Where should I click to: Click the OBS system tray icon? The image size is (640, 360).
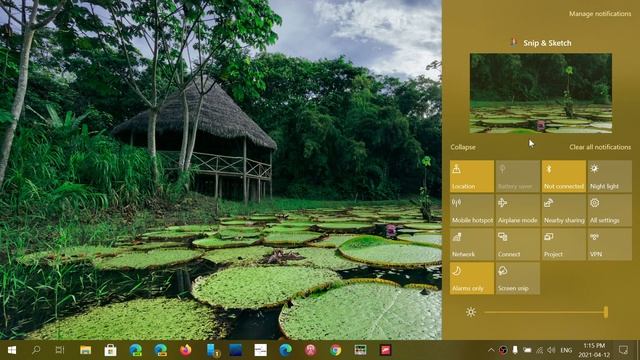point(503,350)
